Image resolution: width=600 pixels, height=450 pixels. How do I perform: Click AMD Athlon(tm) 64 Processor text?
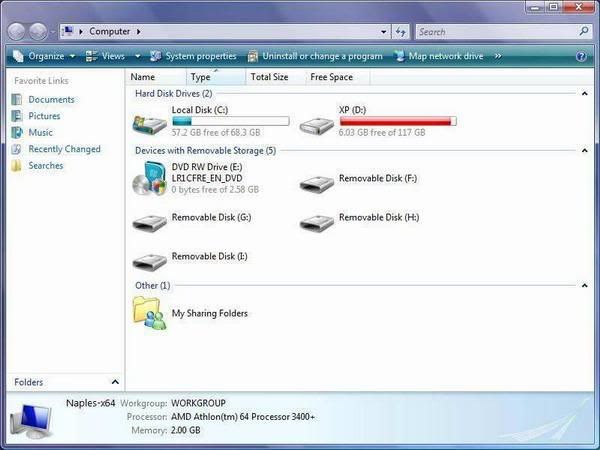coord(243,417)
